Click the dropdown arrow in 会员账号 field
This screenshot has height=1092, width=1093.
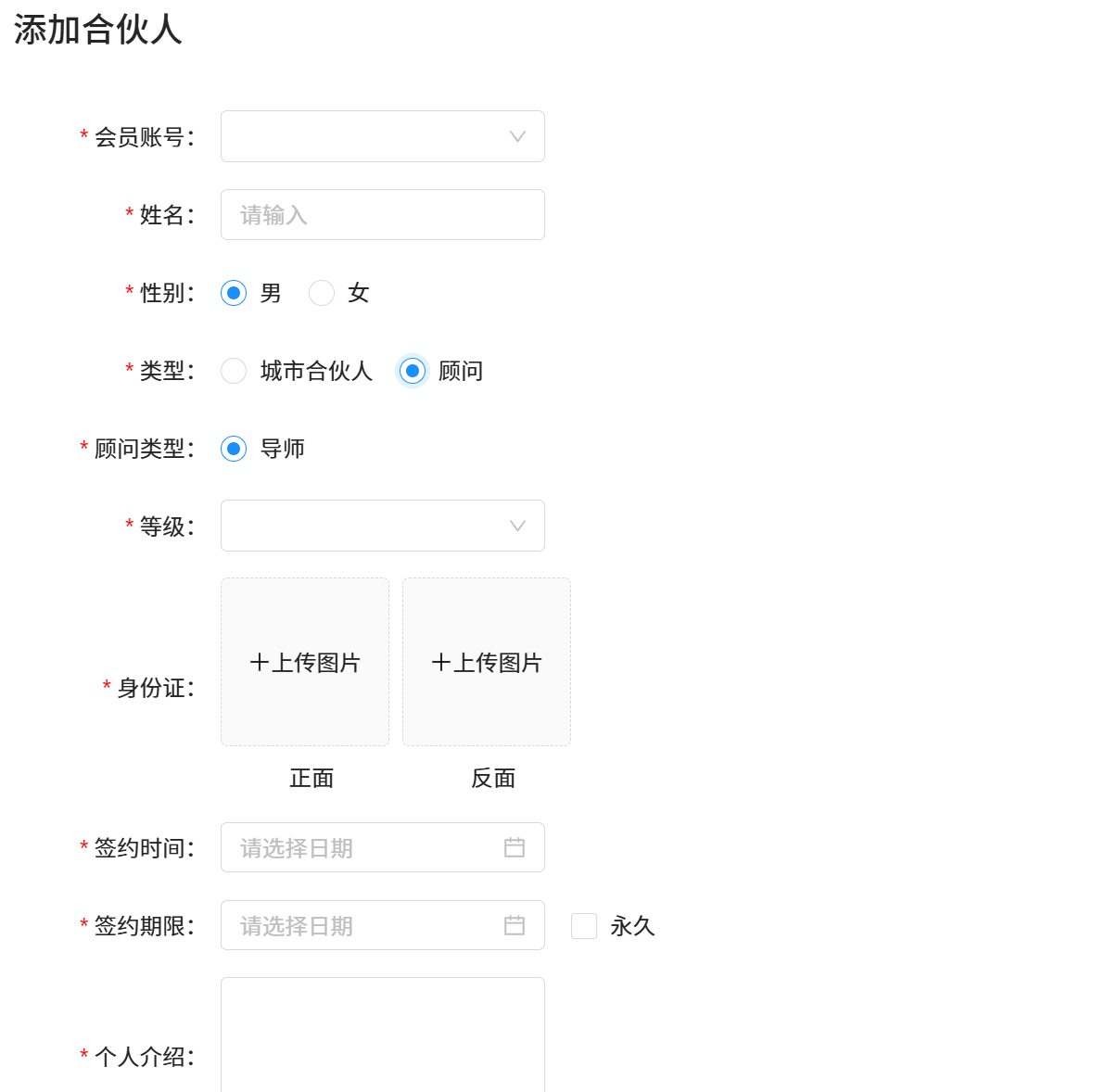point(516,136)
